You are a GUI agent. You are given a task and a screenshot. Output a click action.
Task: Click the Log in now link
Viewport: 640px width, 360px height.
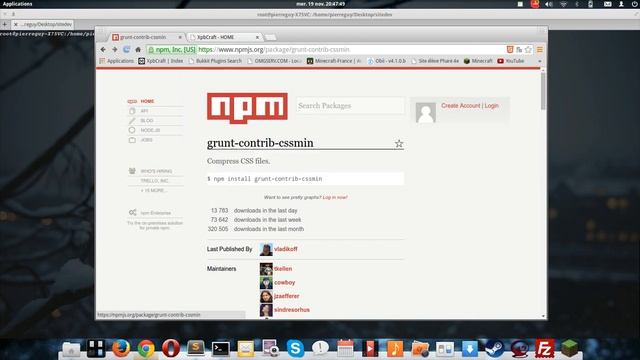(x=335, y=198)
